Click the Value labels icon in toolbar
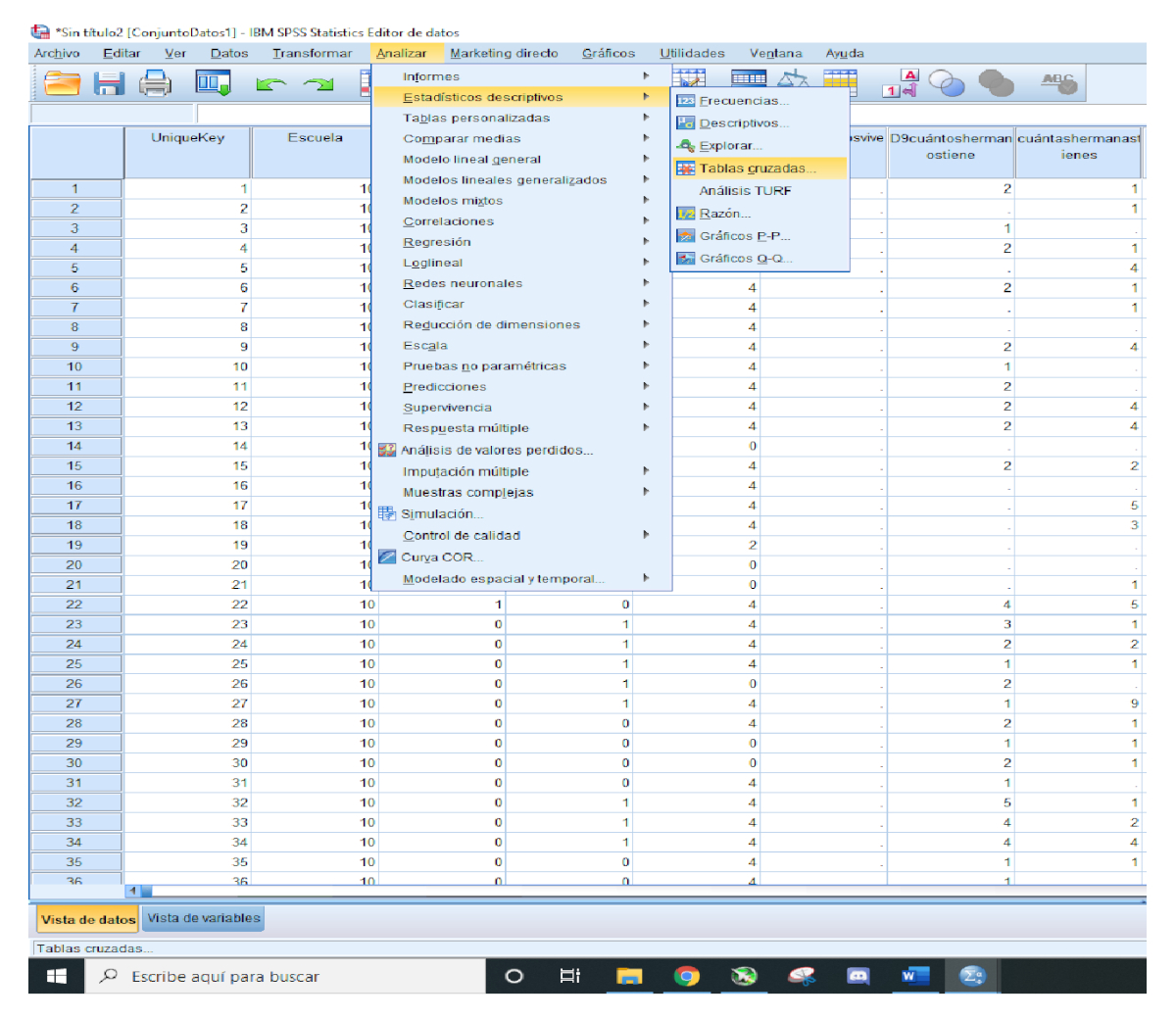 click(x=901, y=84)
